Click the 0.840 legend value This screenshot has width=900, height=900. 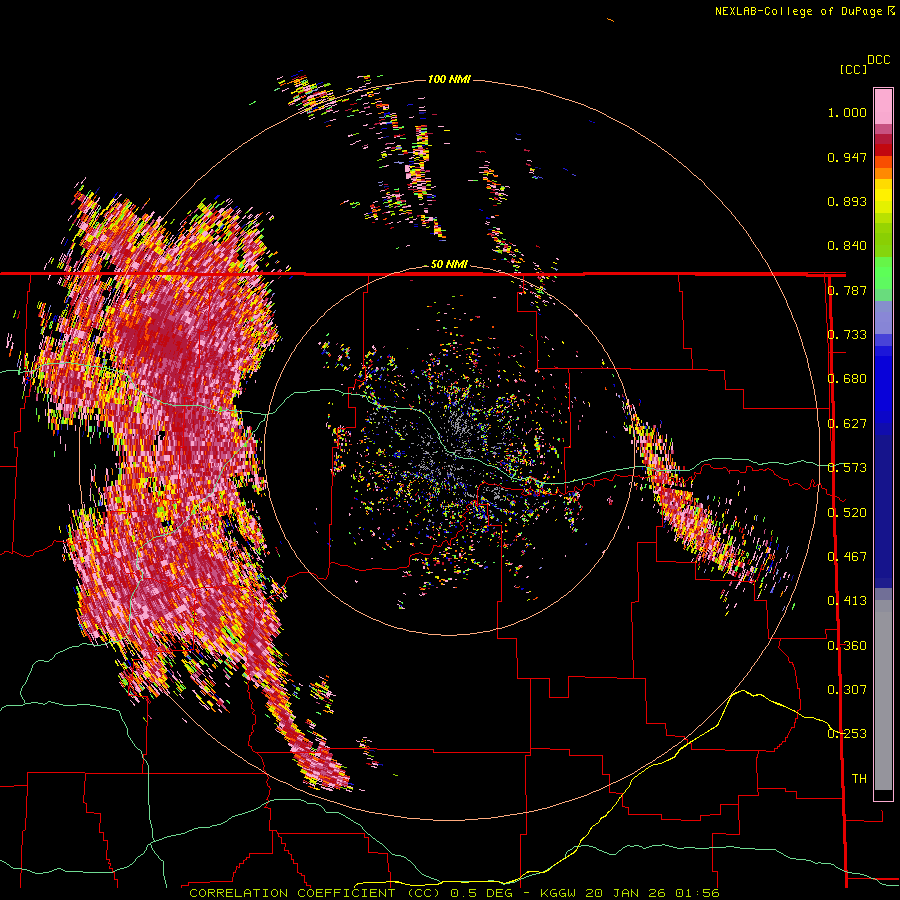tap(847, 246)
